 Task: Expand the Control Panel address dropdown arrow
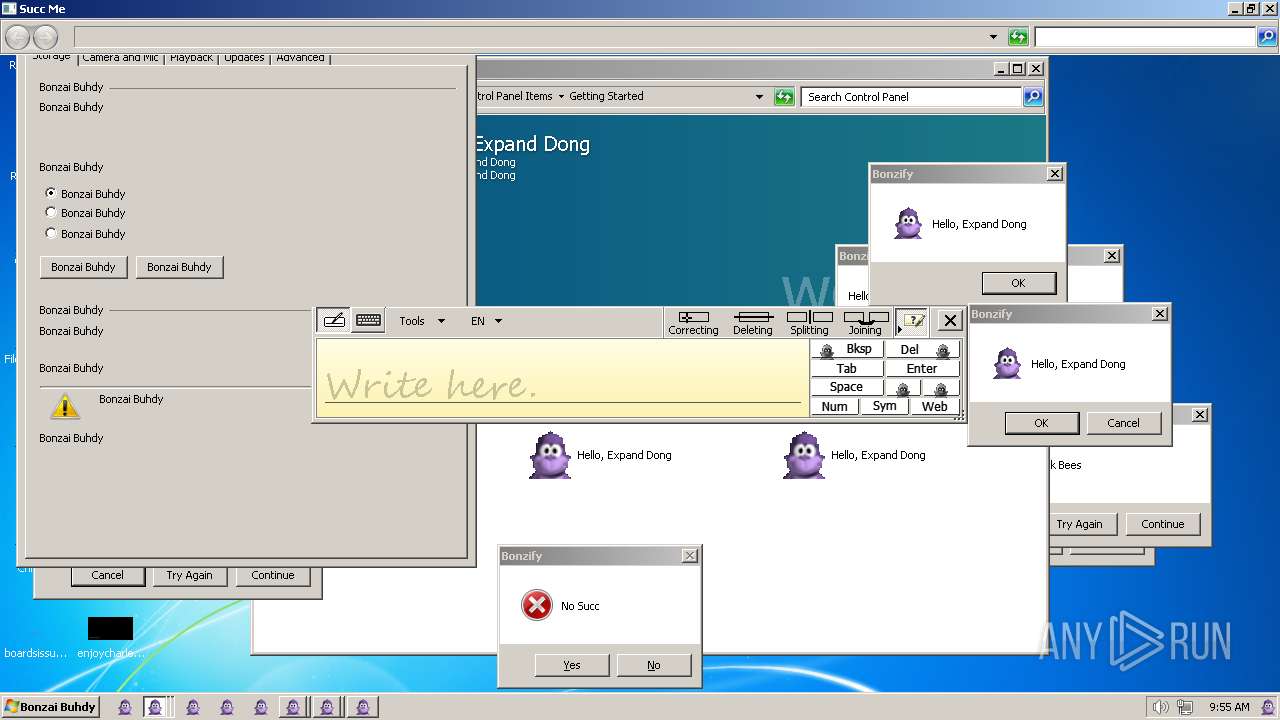click(x=759, y=97)
